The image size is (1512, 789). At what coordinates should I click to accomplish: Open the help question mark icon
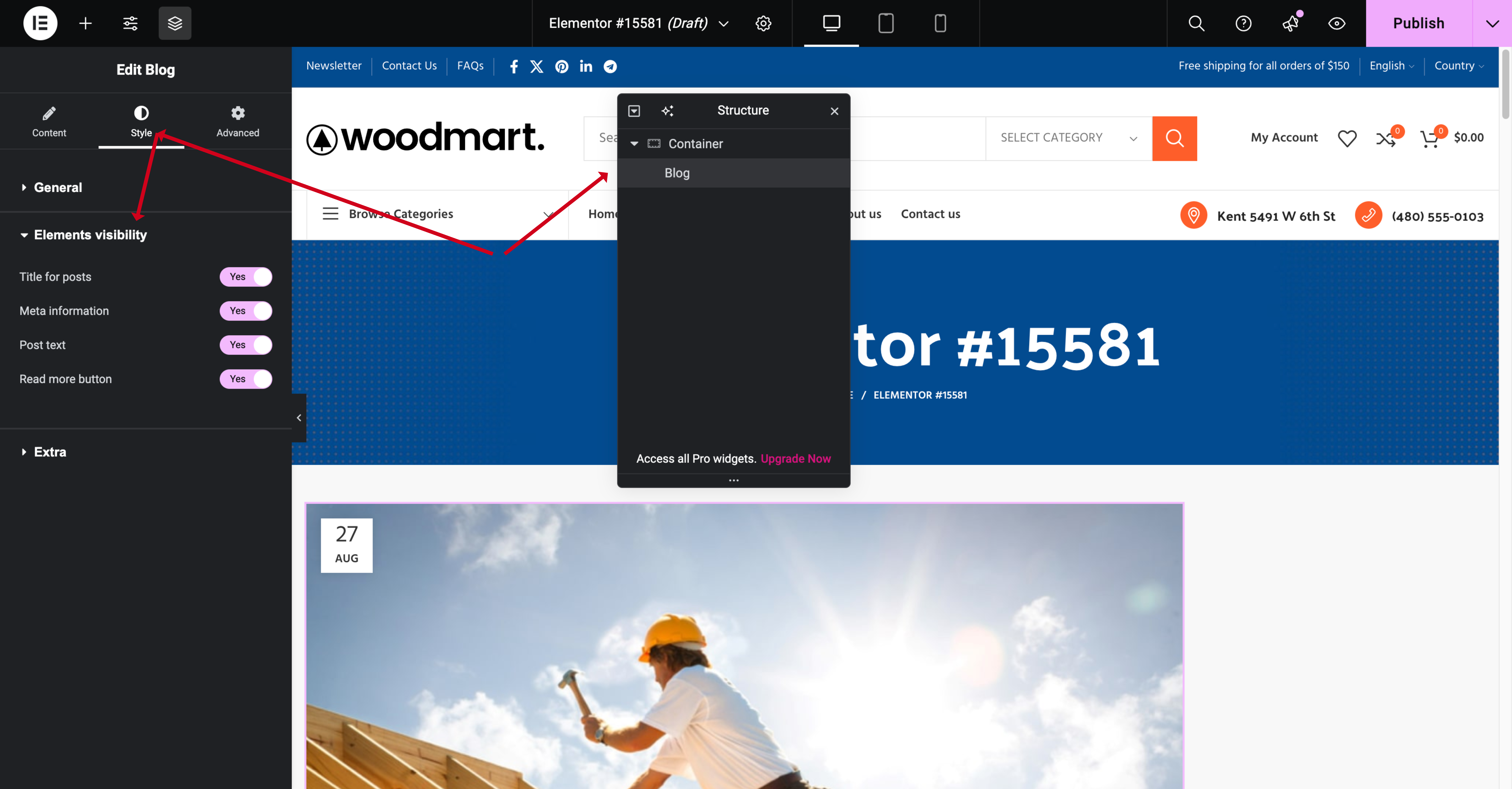pyautogui.click(x=1243, y=24)
